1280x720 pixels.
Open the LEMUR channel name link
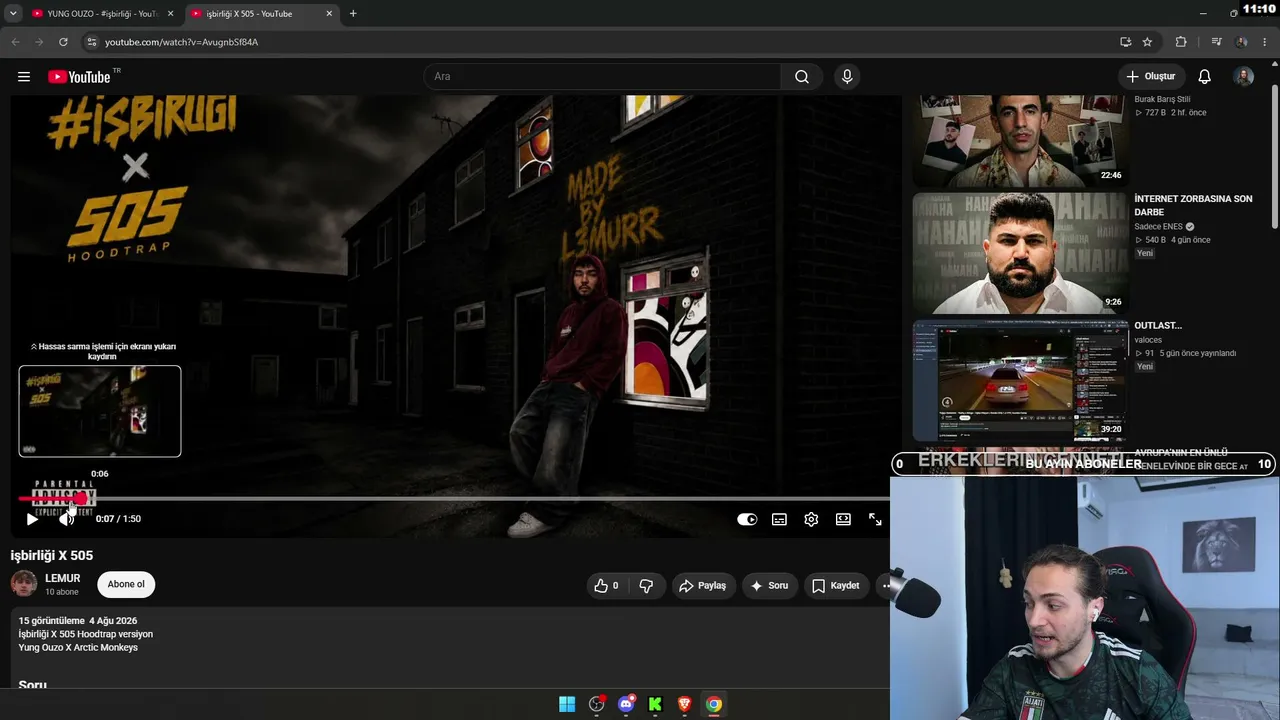click(63, 578)
